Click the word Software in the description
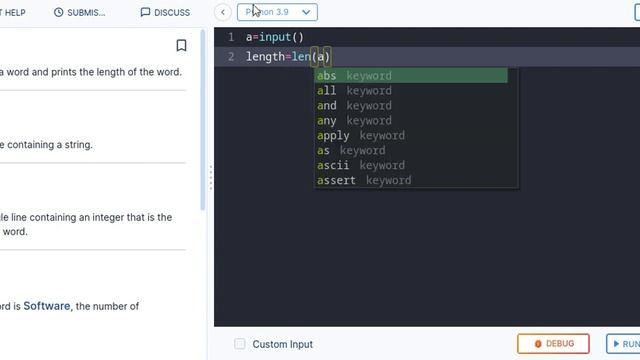640x360 pixels. point(47,306)
